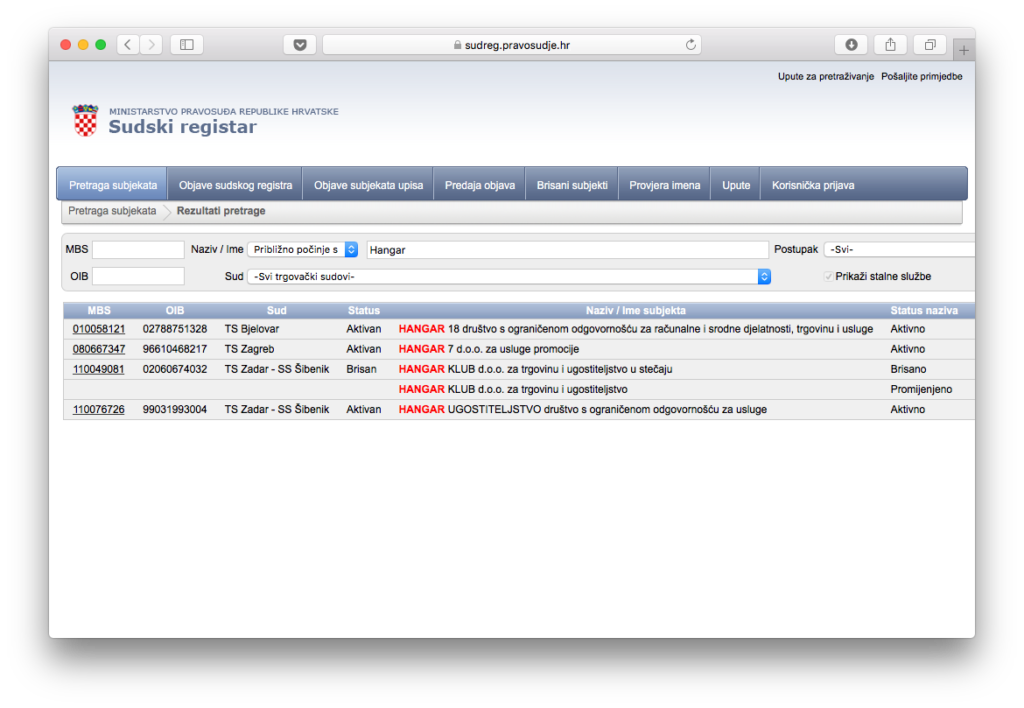Click into the OIB input field

pyautogui.click(x=138, y=276)
